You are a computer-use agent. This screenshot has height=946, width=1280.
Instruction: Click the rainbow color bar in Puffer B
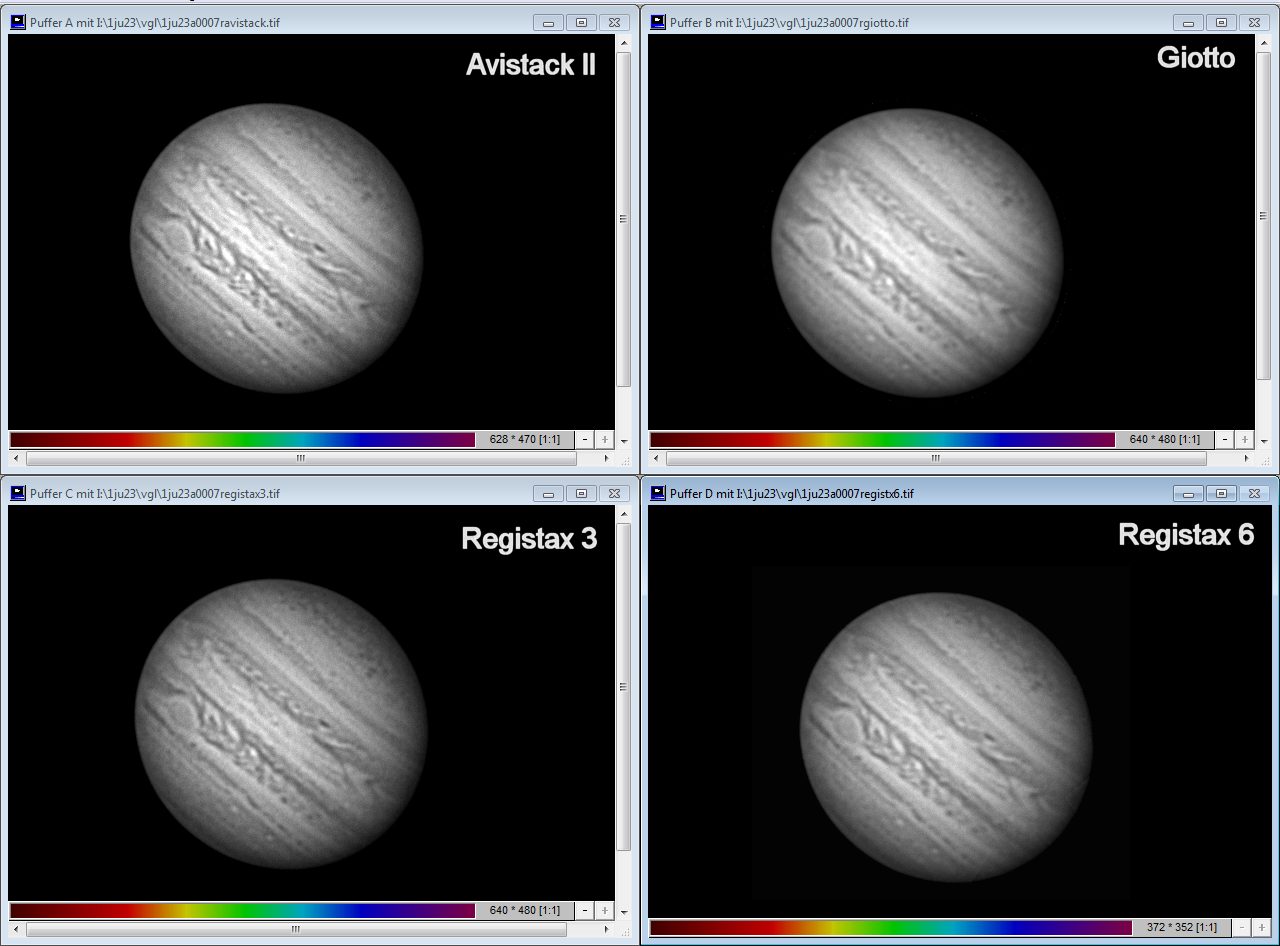point(882,440)
